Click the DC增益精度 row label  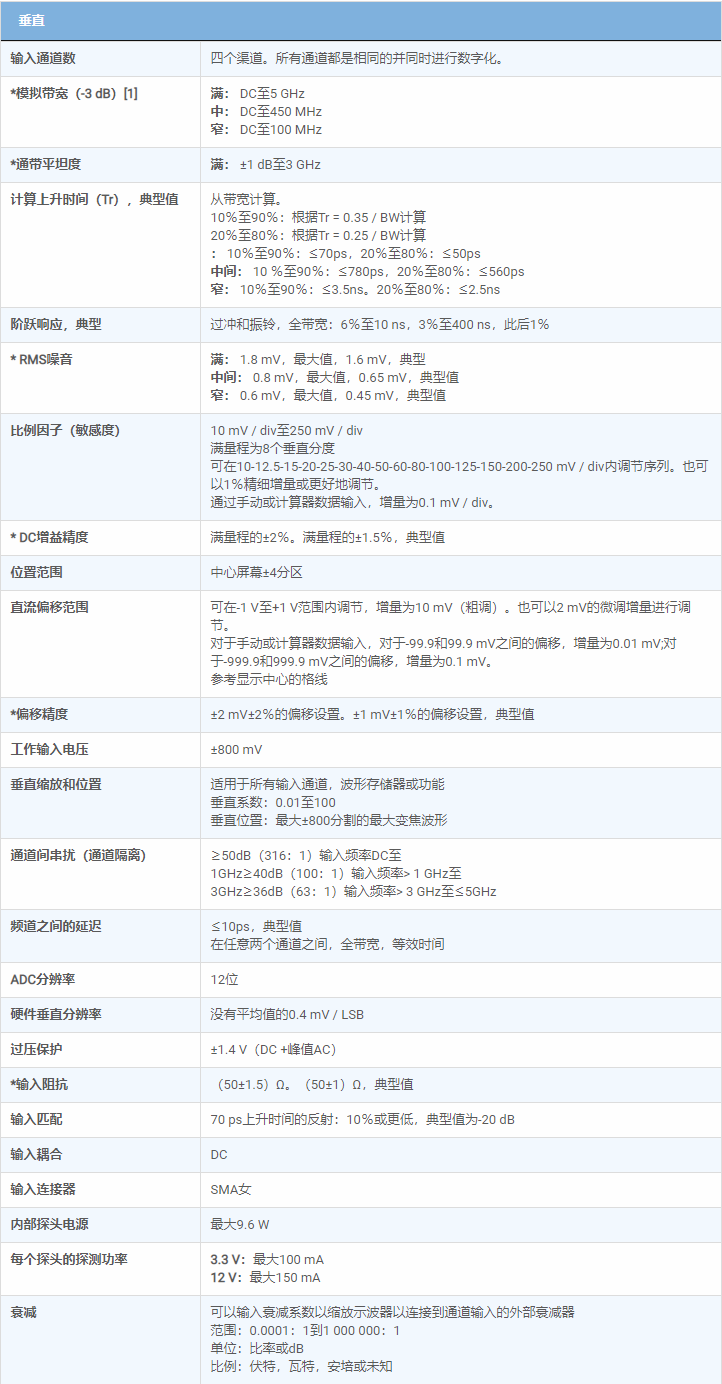(x=49, y=537)
